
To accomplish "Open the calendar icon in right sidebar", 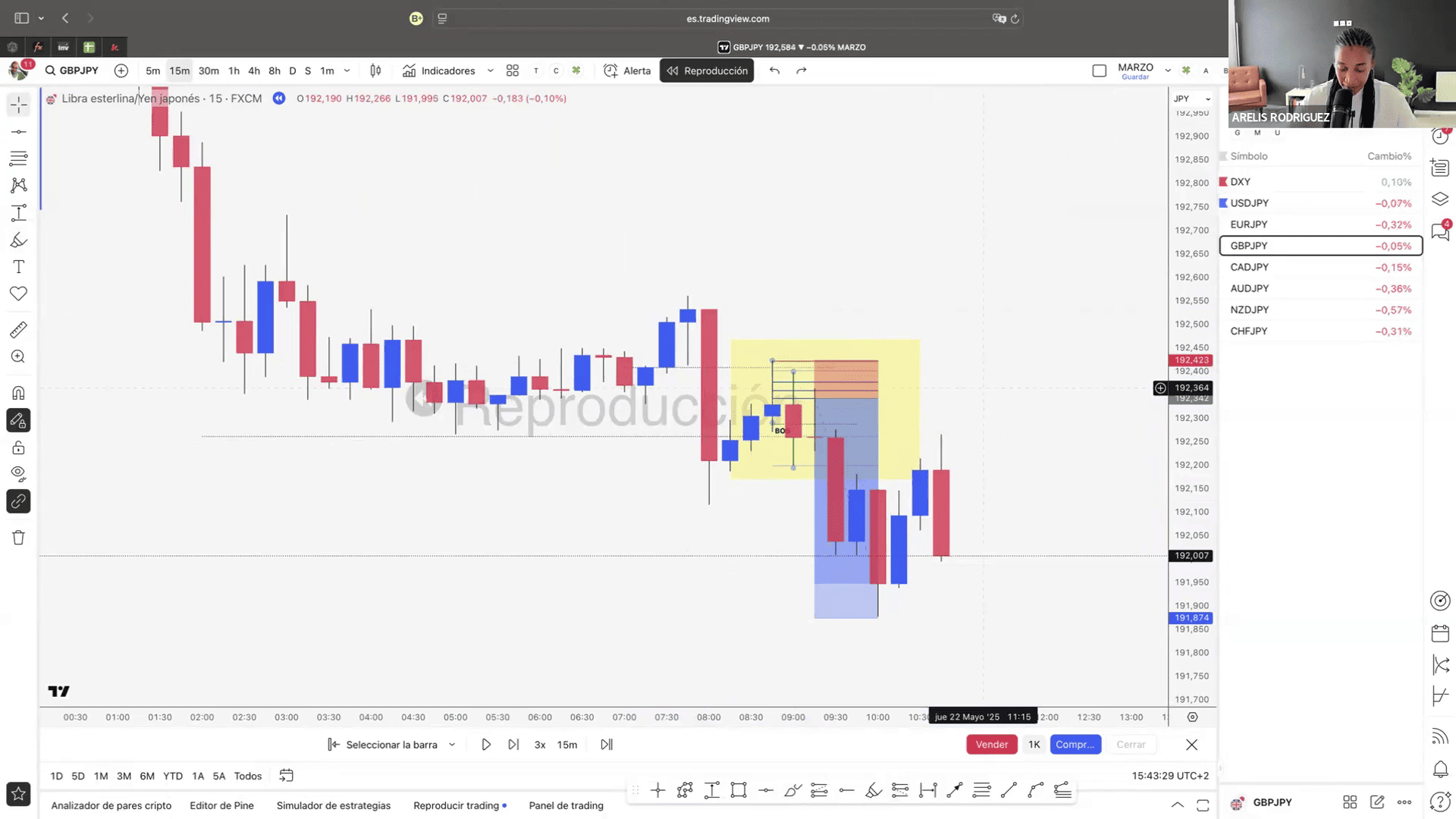I will [1440, 633].
